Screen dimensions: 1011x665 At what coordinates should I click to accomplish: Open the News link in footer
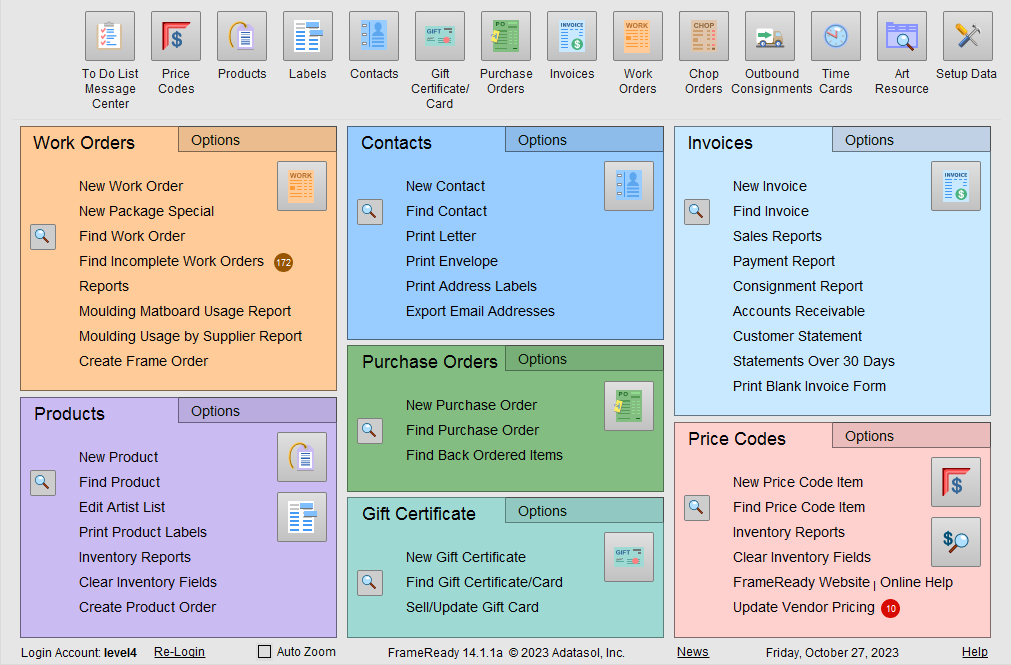point(692,652)
